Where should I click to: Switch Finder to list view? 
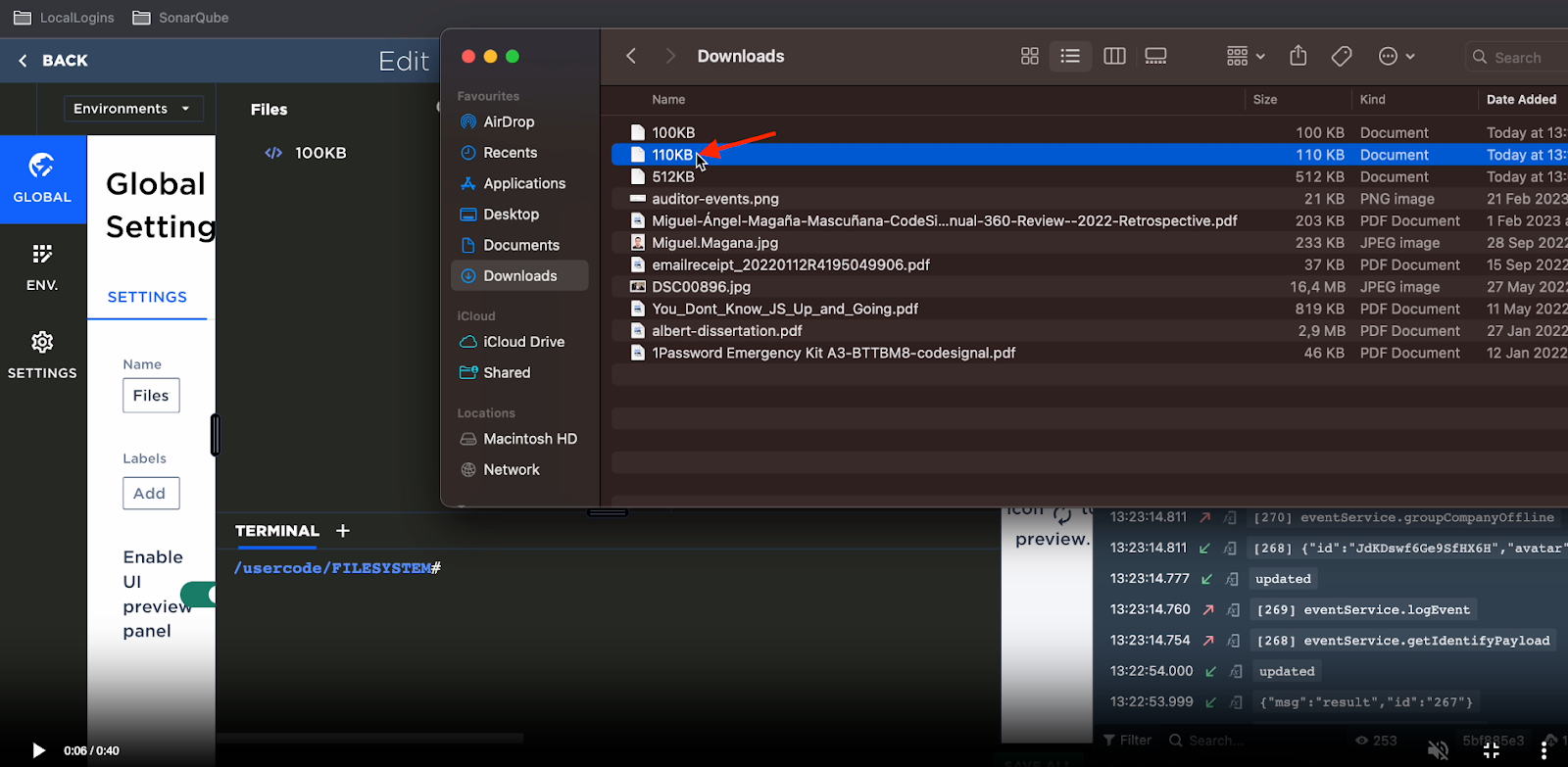click(1070, 57)
